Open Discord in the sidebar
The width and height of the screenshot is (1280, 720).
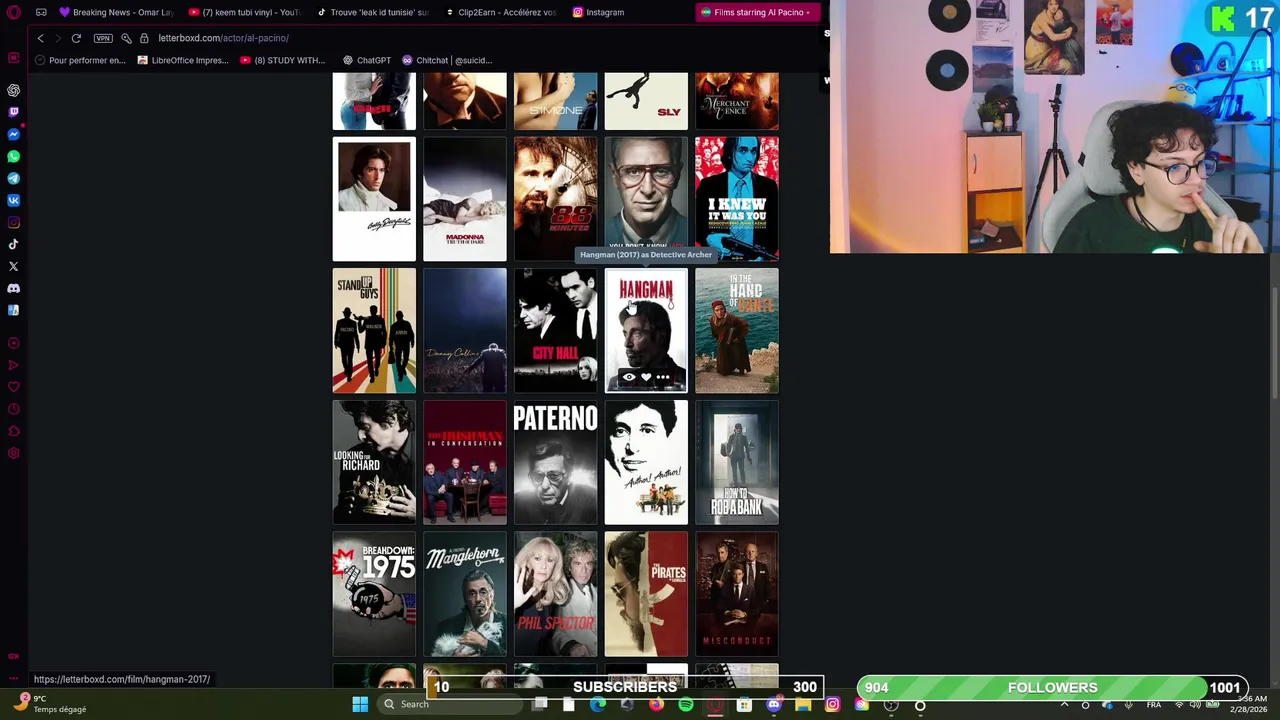(13, 288)
